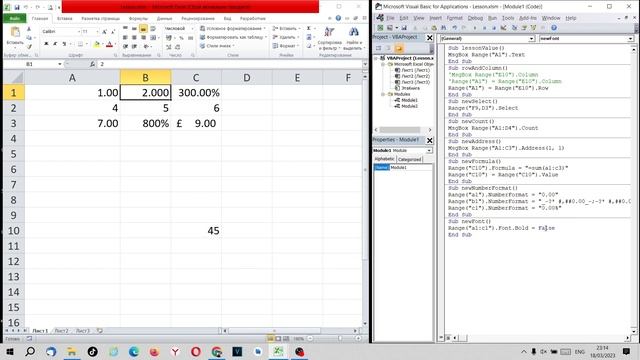Viewport: 640px width, 360px height.
Task: Switch to the Вставка (Insert) ribbon tab
Action: click(x=64, y=18)
